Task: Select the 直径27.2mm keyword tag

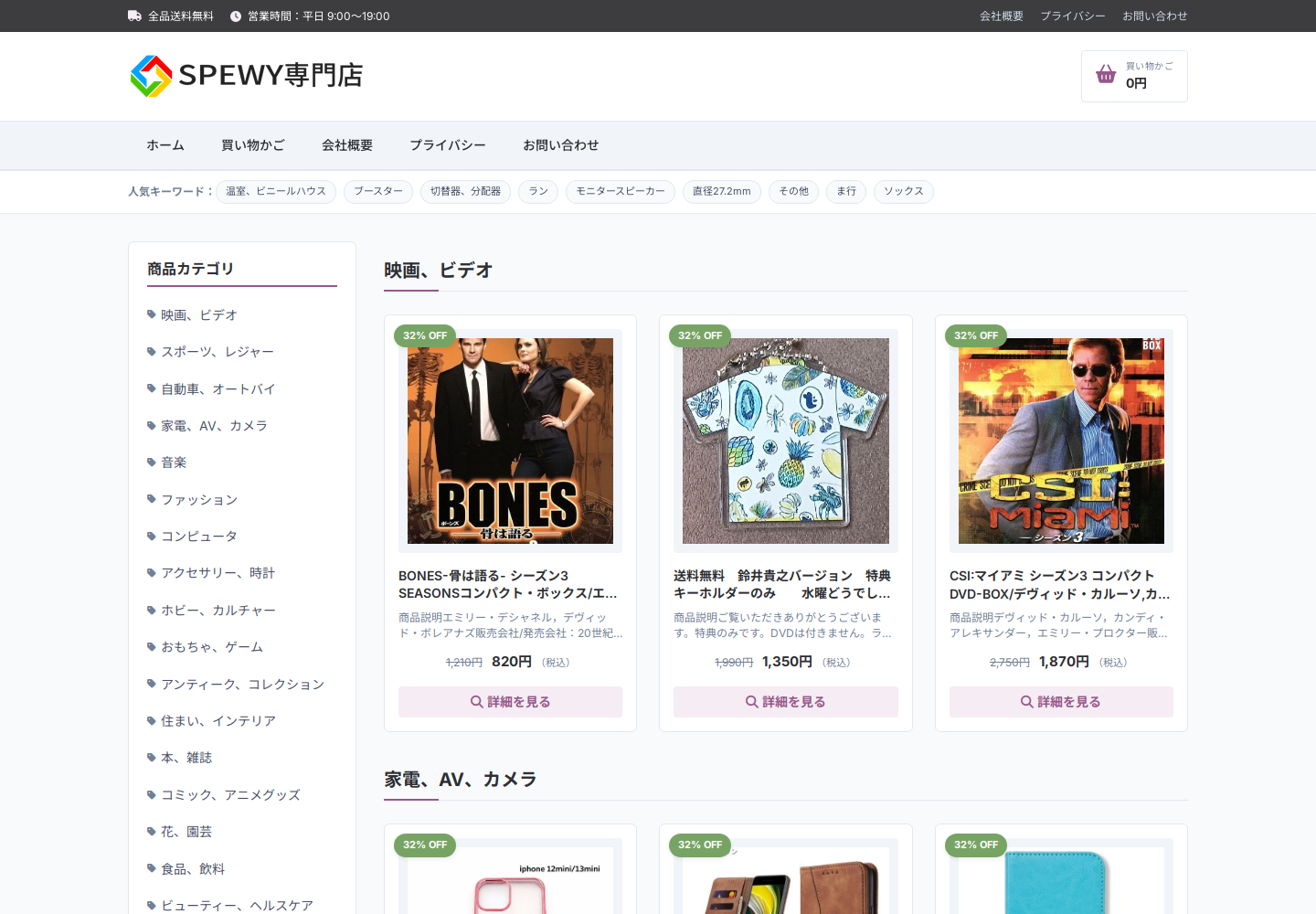Action: tap(722, 191)
